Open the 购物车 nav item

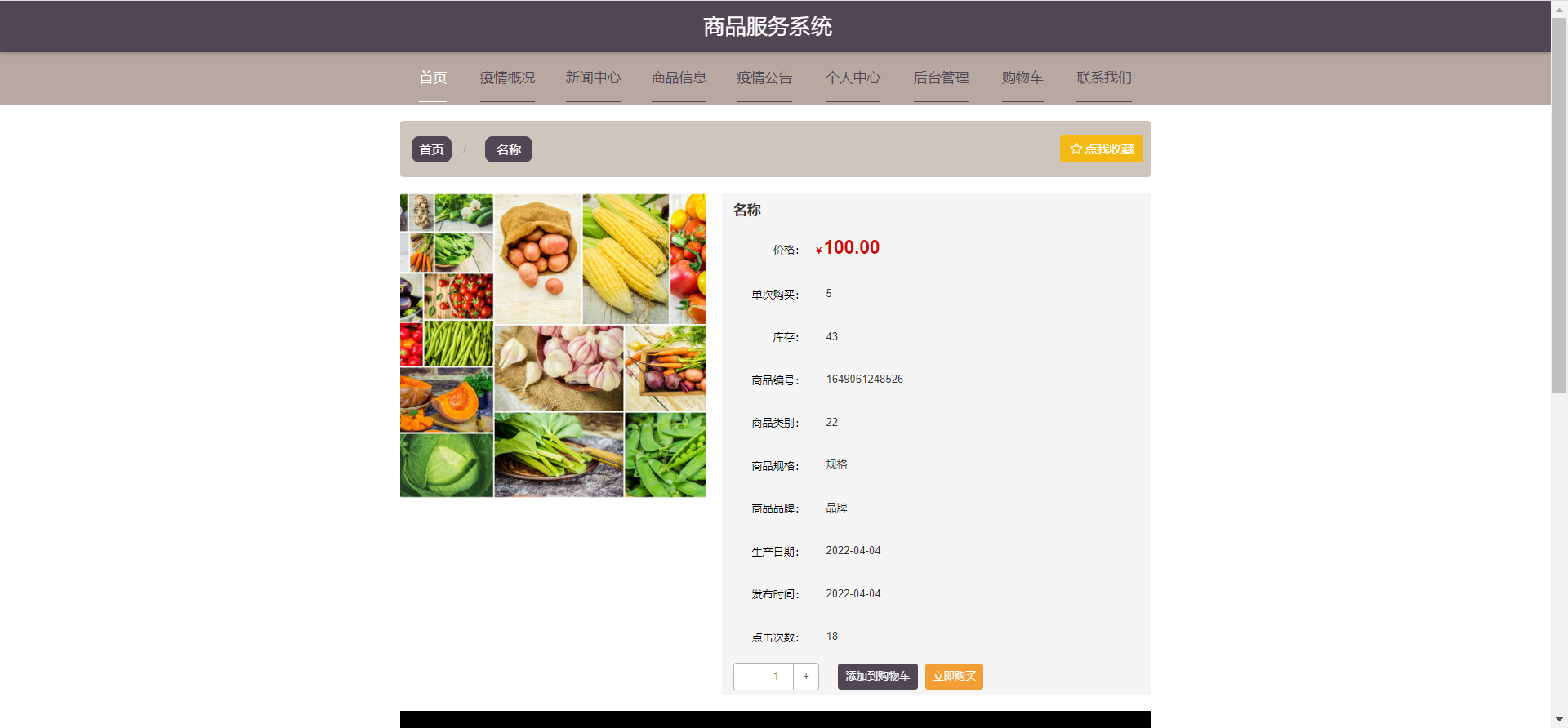click(1022, 78)
